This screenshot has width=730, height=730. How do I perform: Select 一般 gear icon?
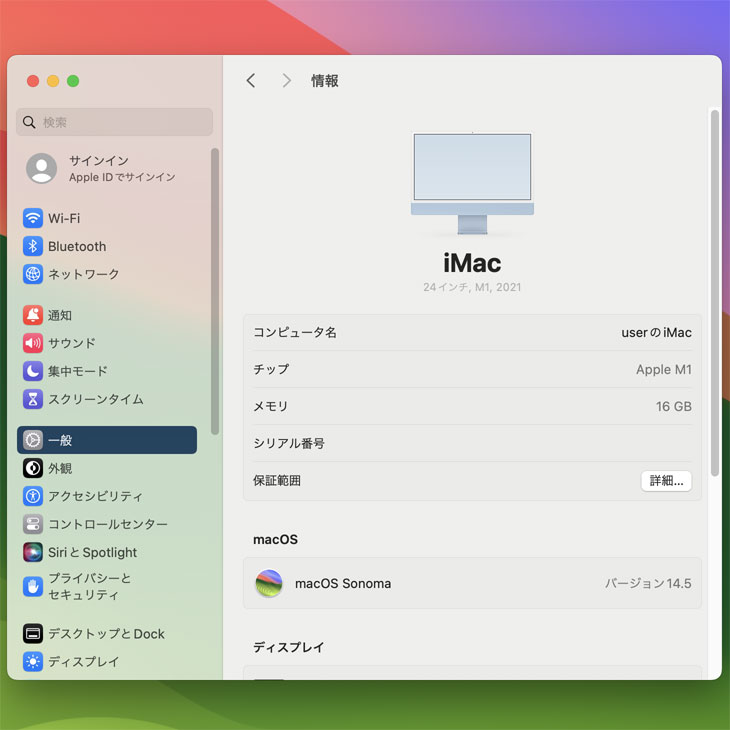(33, 440)
